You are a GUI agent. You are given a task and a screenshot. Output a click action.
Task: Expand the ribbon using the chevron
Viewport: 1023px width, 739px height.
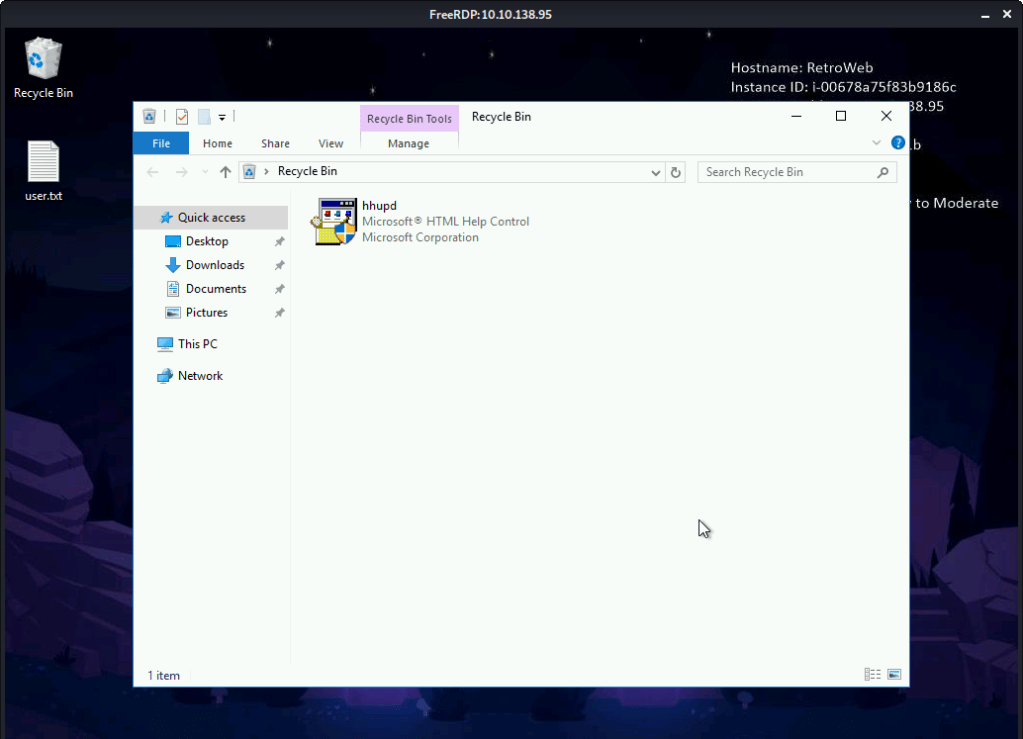click(878, 143)
